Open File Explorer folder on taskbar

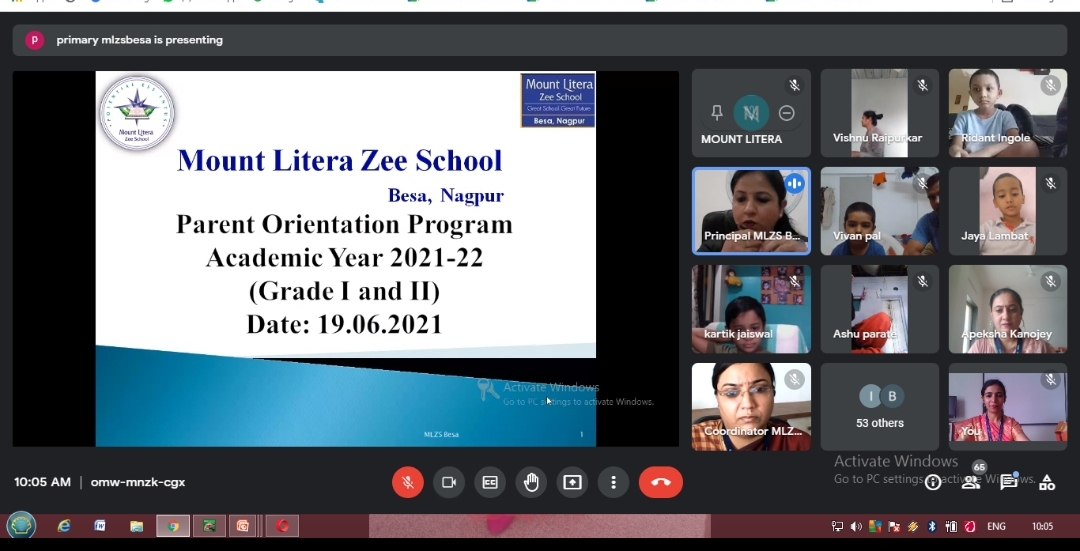136,526
